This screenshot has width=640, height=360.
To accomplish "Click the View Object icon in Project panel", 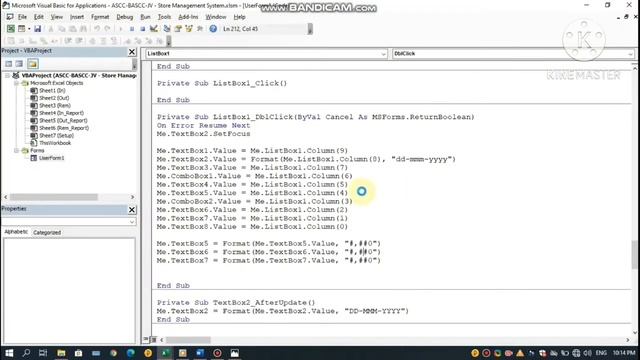I will pos(19,64).
